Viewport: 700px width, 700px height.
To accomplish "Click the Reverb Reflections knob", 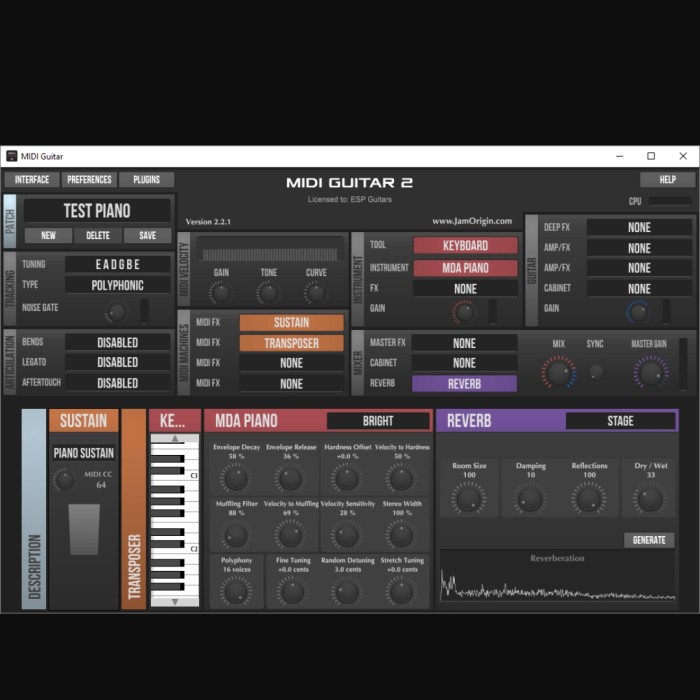I will tap(589, 499).
